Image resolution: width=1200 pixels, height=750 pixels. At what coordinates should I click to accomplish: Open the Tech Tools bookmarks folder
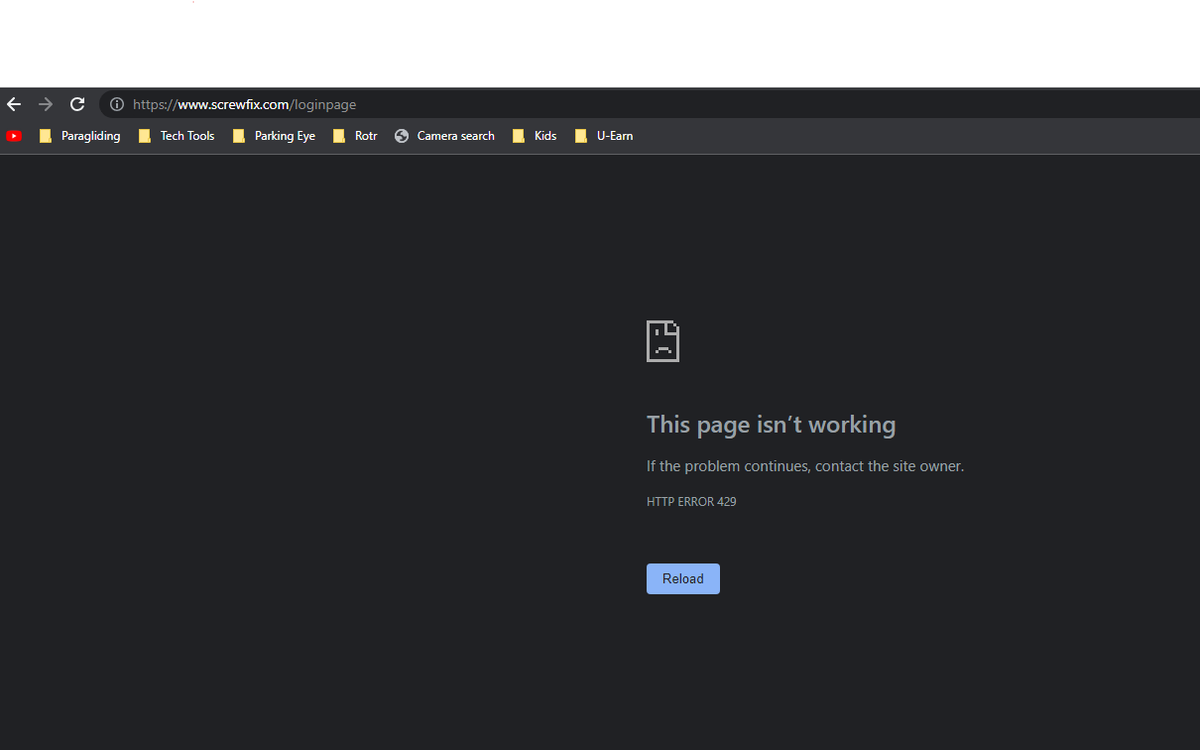pos(176,136)
